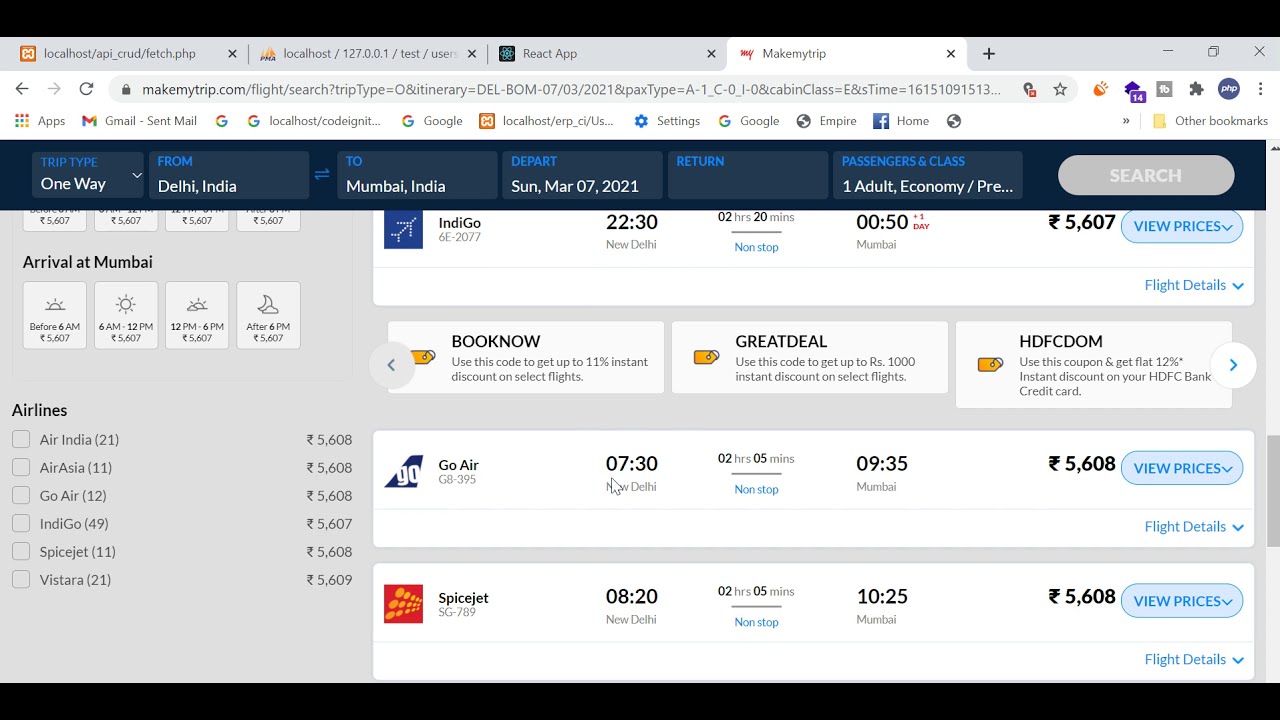Open the Empire bookmark
This screenshot has width=1280, height=720.
coord(826,121)
